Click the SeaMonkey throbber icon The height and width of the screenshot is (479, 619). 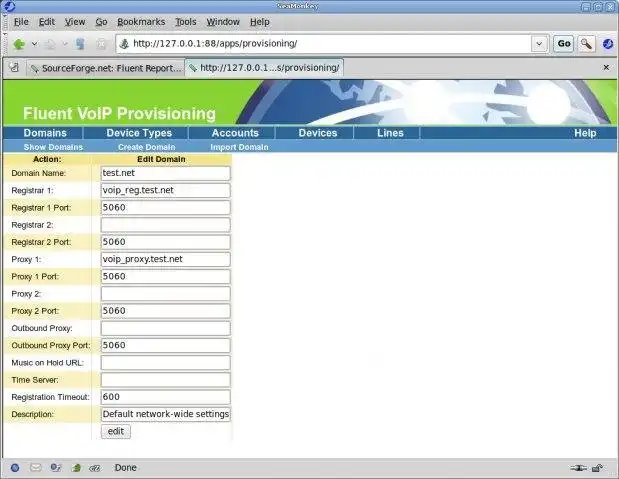[x=608, y=43]
